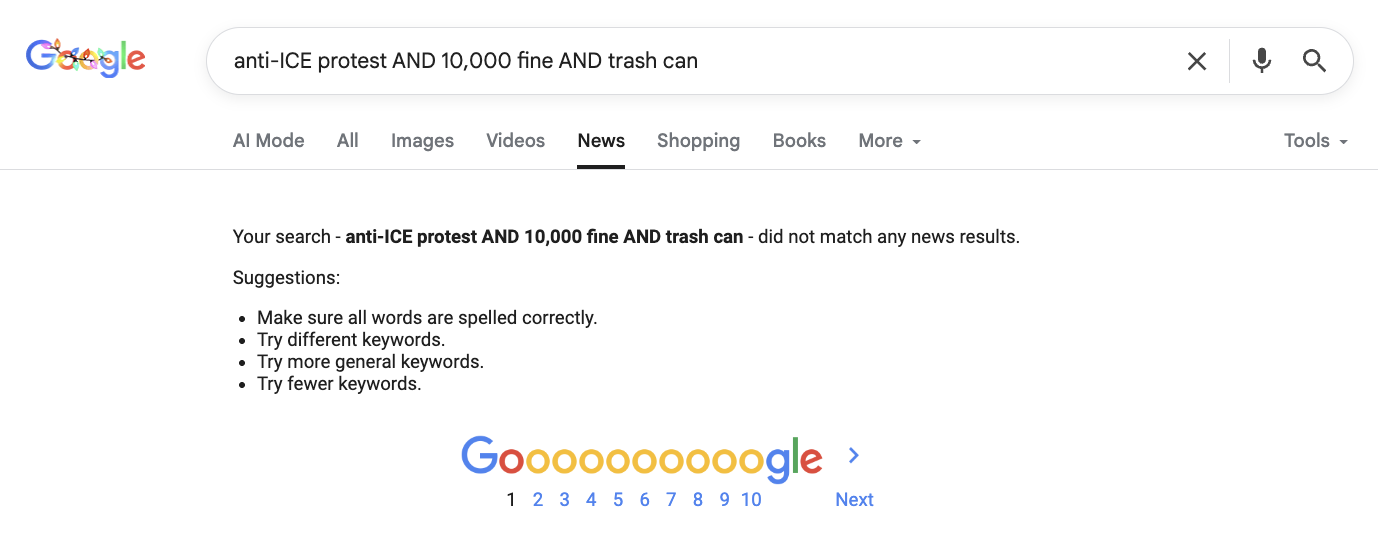Select the Videos tab

pos(515,141)
